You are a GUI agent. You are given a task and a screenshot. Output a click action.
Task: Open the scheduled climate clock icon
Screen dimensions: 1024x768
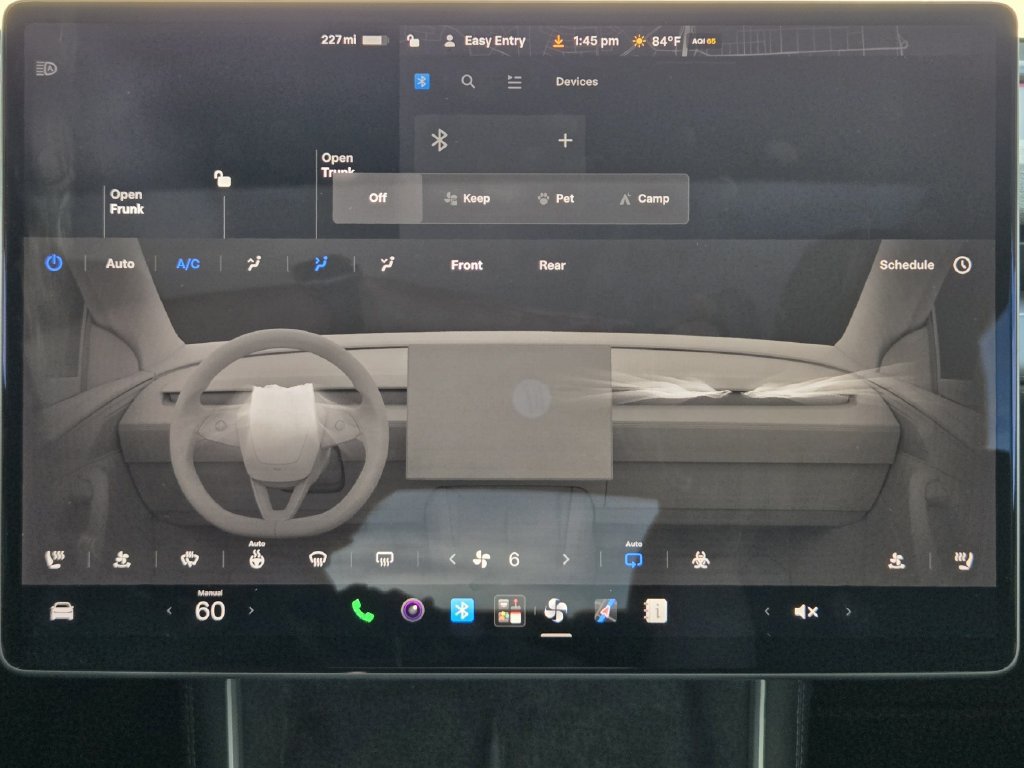point(962,264)
